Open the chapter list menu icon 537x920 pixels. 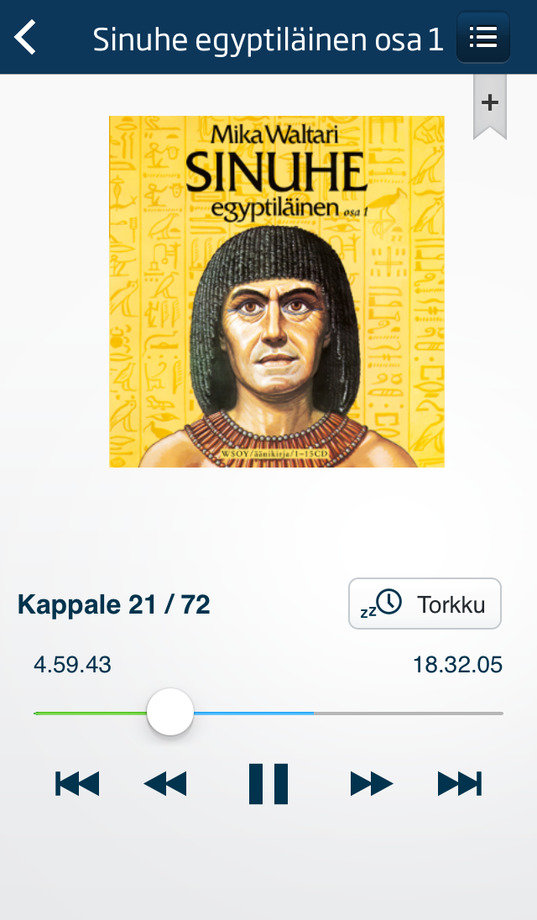click(483, 38)
